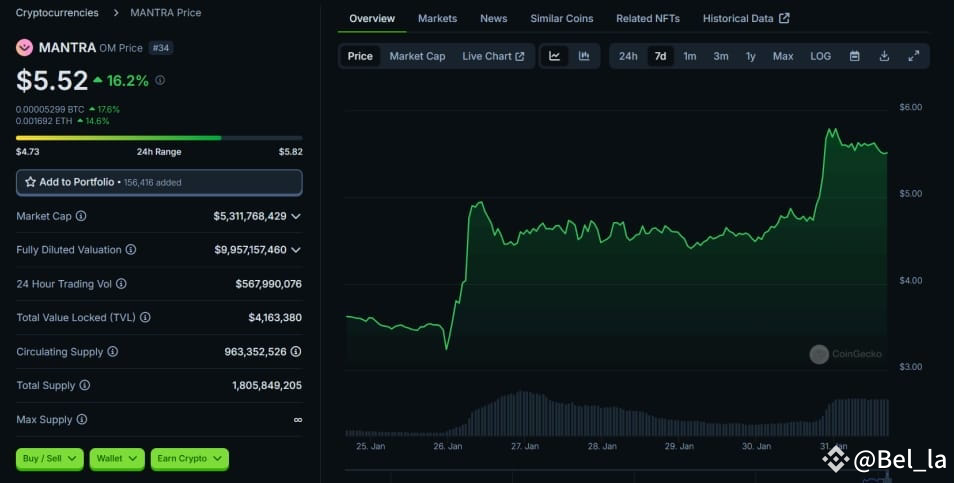Open the Earn Crypto dropdown

(189, 459)
